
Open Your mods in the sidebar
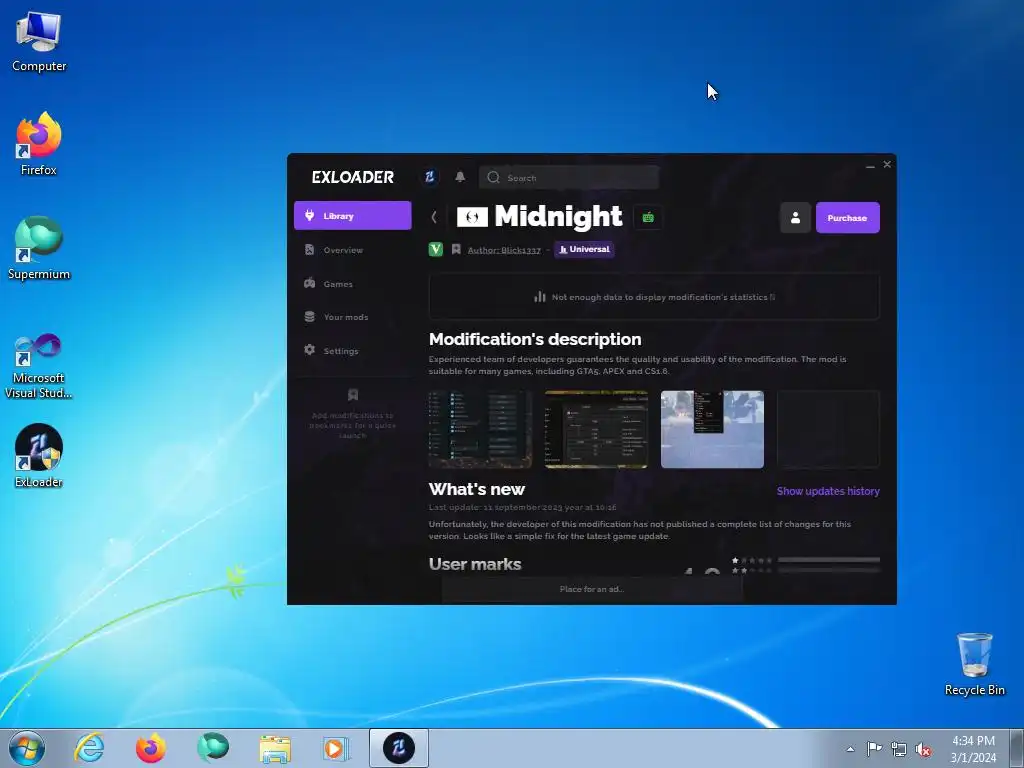coord(353,317)
